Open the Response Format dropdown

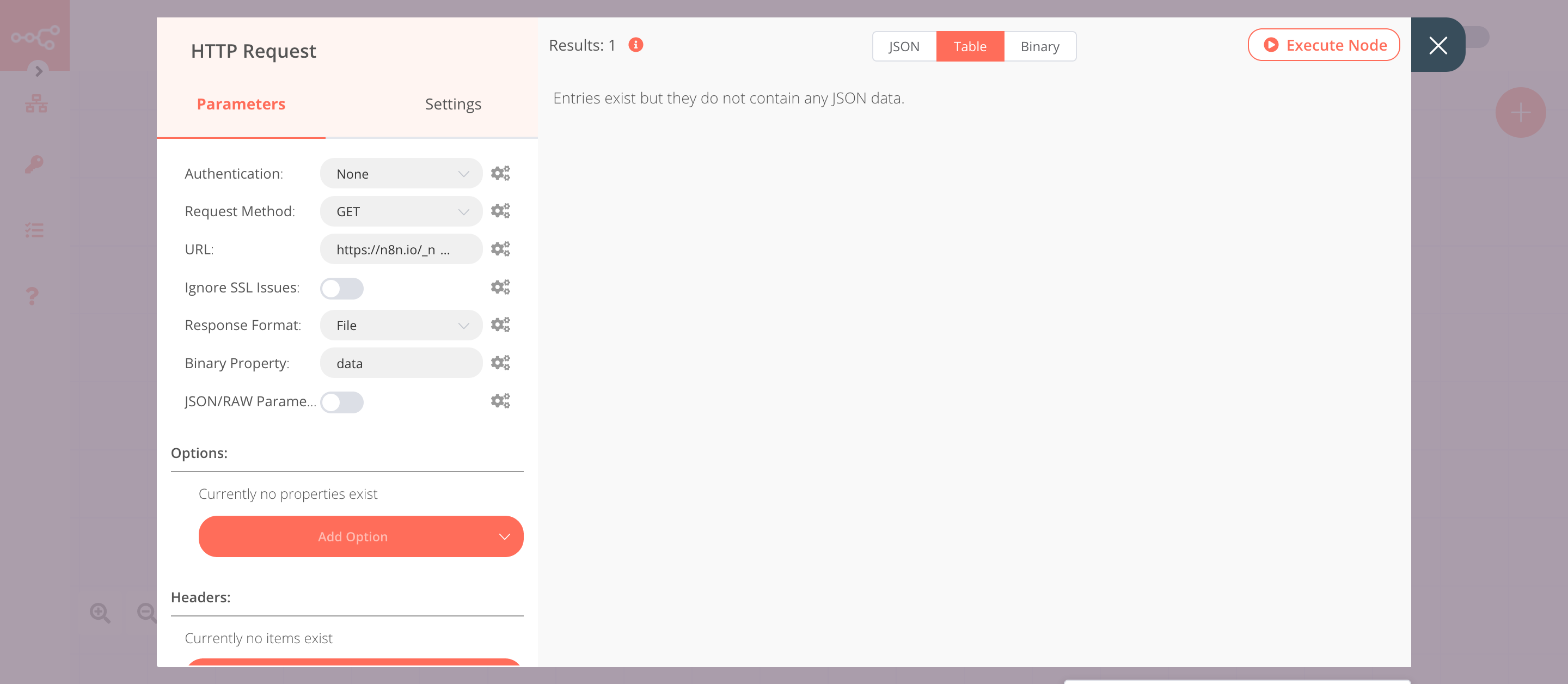click(401, 325)
